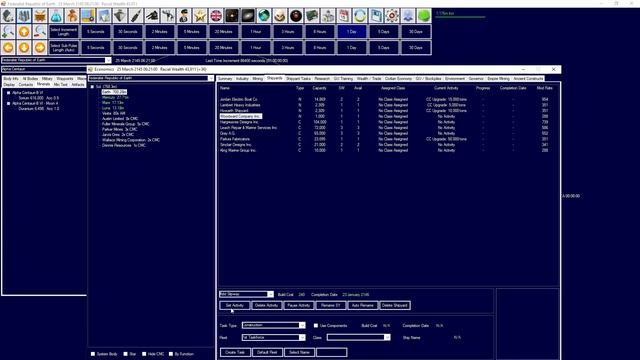Click the Default Fleet button
Screen dimensions: 640x360
(267, 352)
